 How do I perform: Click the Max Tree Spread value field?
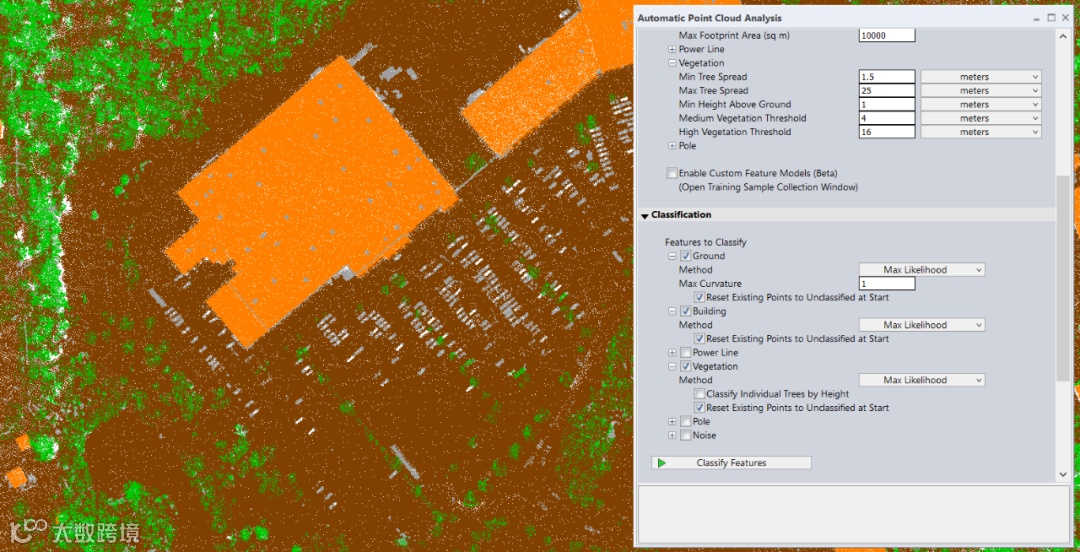[x=887, y=90]
